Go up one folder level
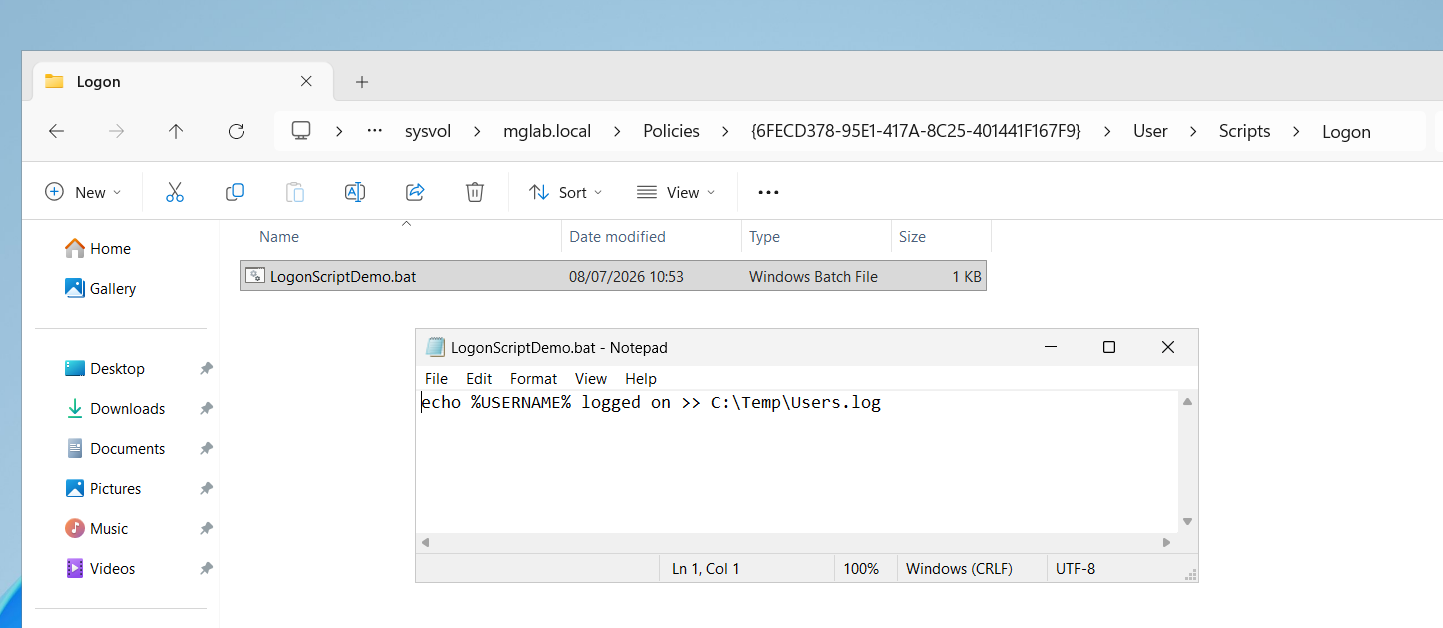The image size is (1443, 628). (176, 131)
